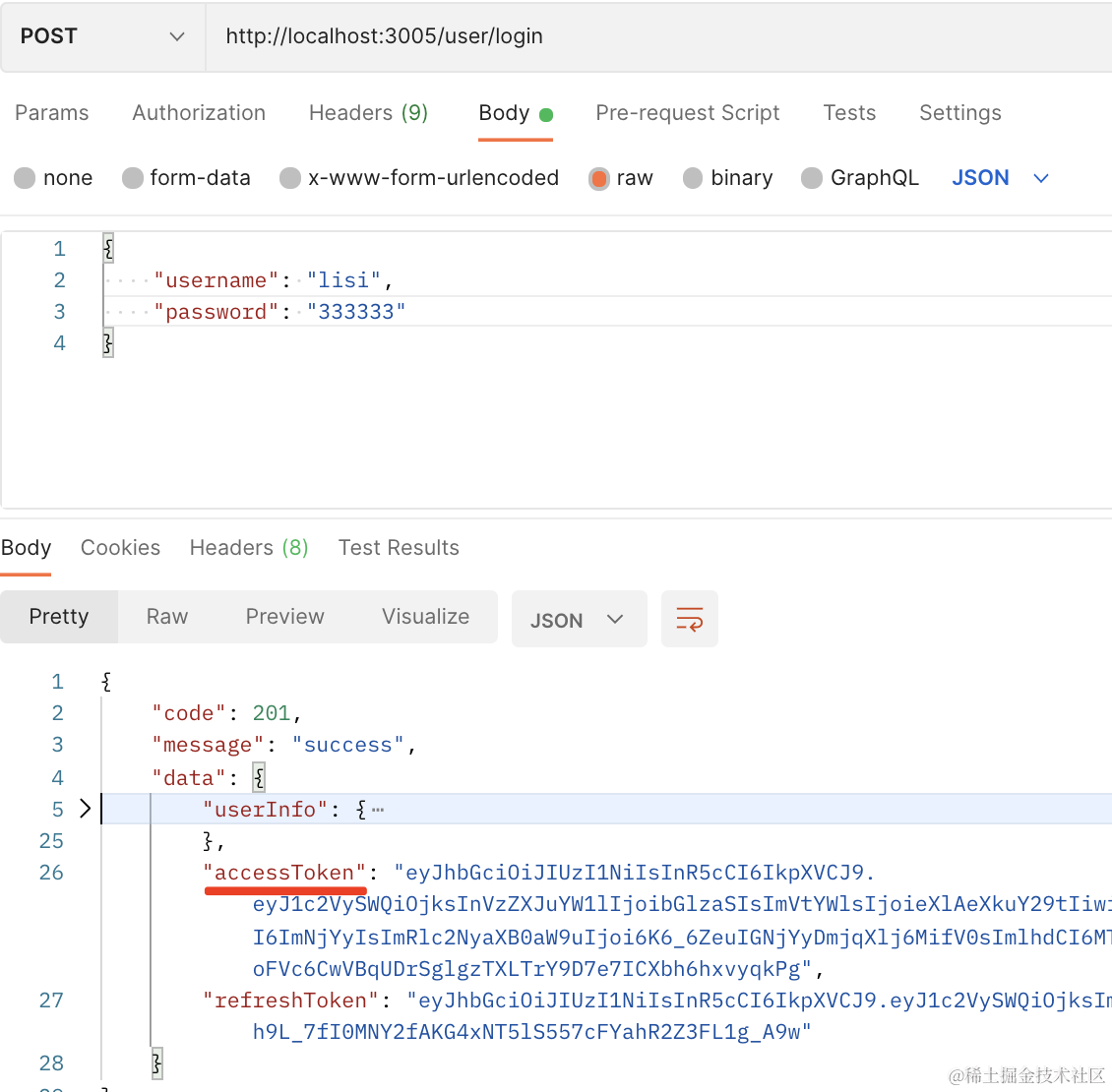Open request Headers (9) tab

click(x=368, y=113)
